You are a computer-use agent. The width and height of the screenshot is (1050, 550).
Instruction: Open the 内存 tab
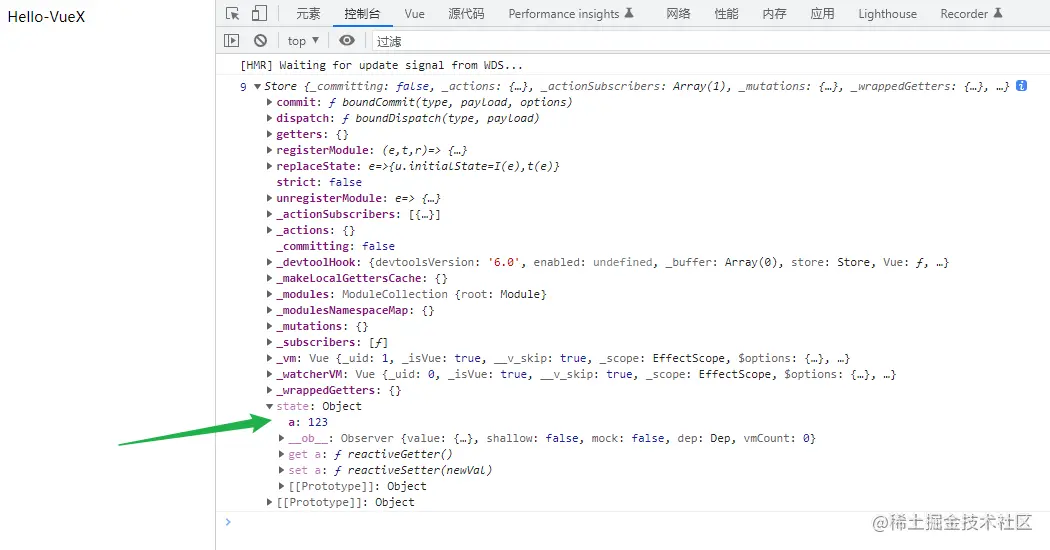[774, 13]
